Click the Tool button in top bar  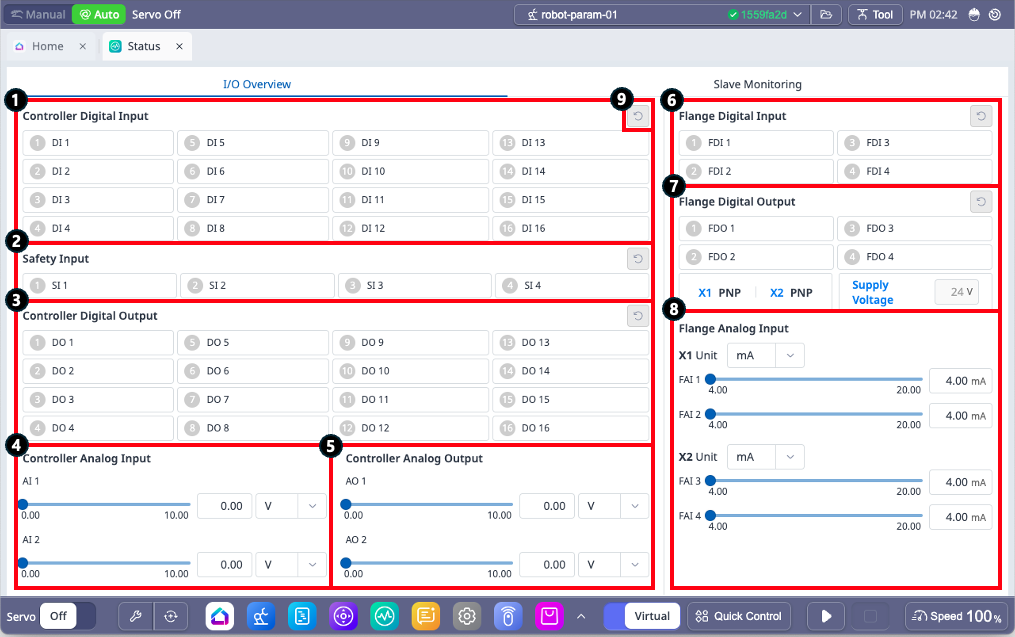873,15
